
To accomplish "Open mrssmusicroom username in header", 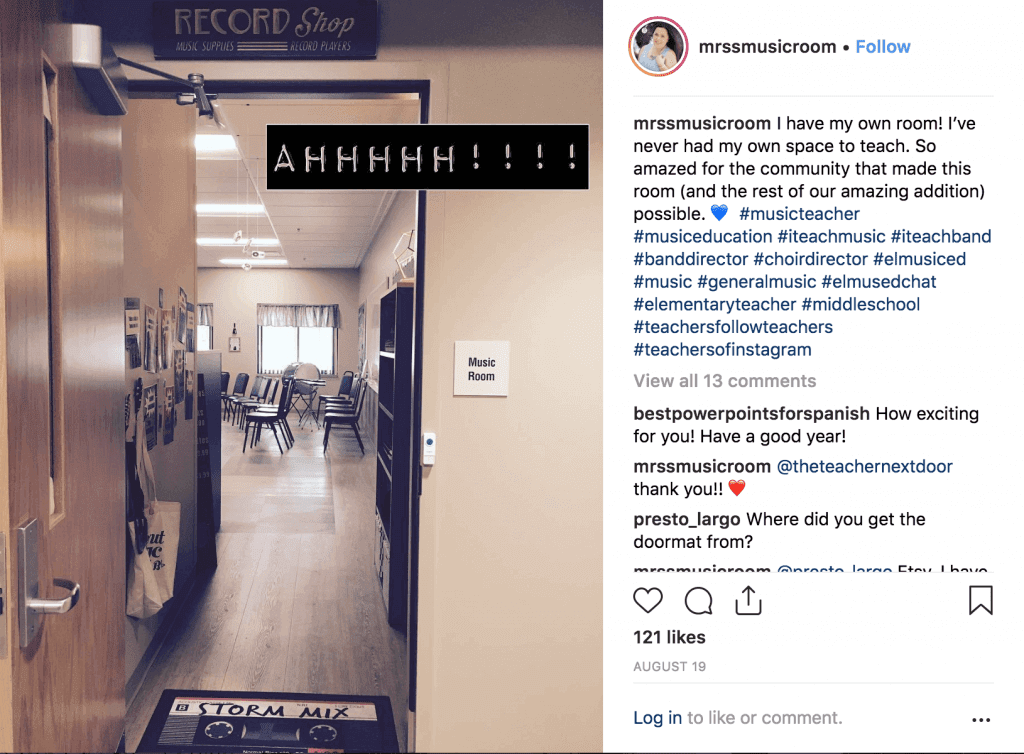I will [767, 47].
